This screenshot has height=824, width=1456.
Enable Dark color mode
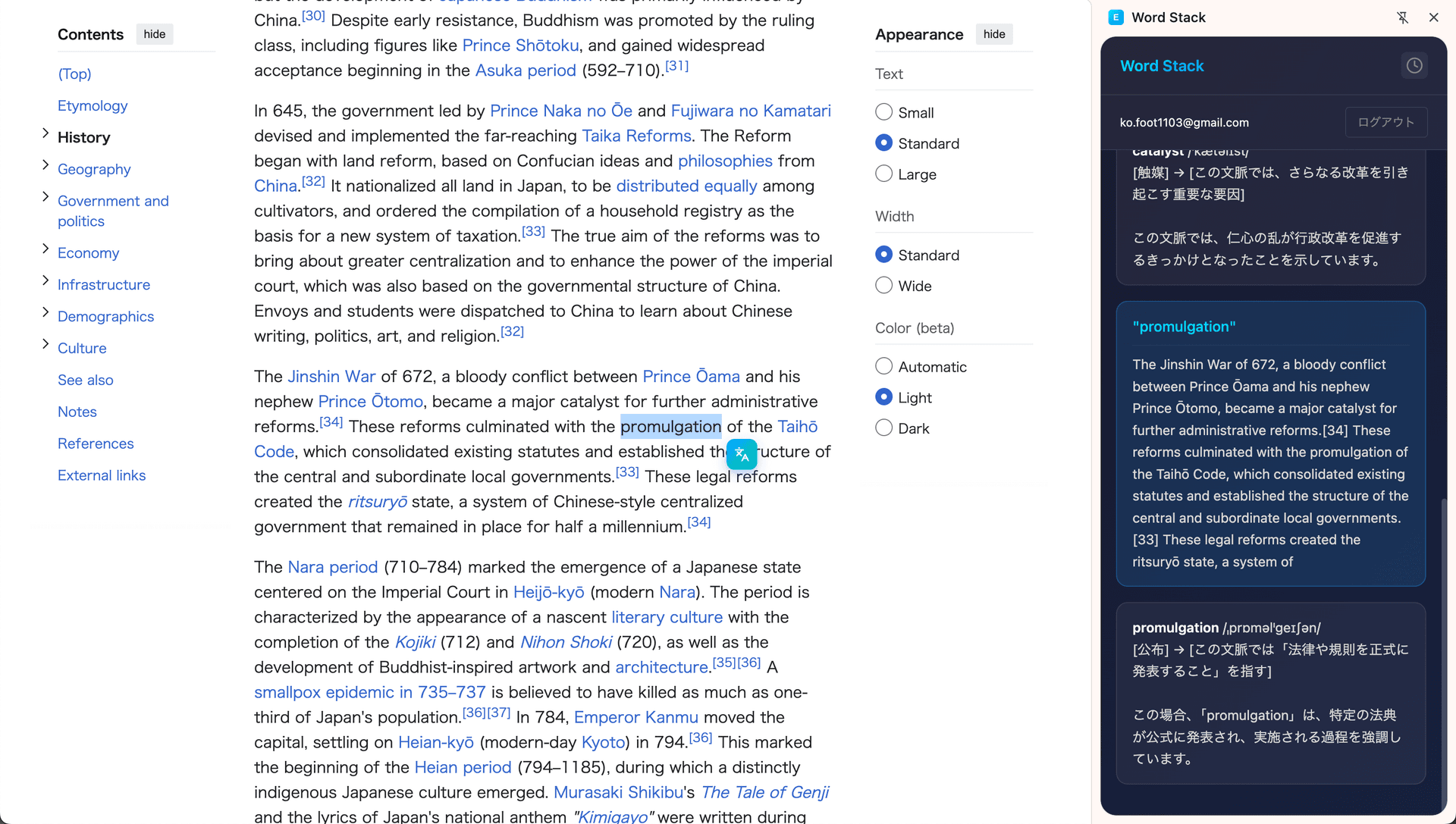point(883,428)
